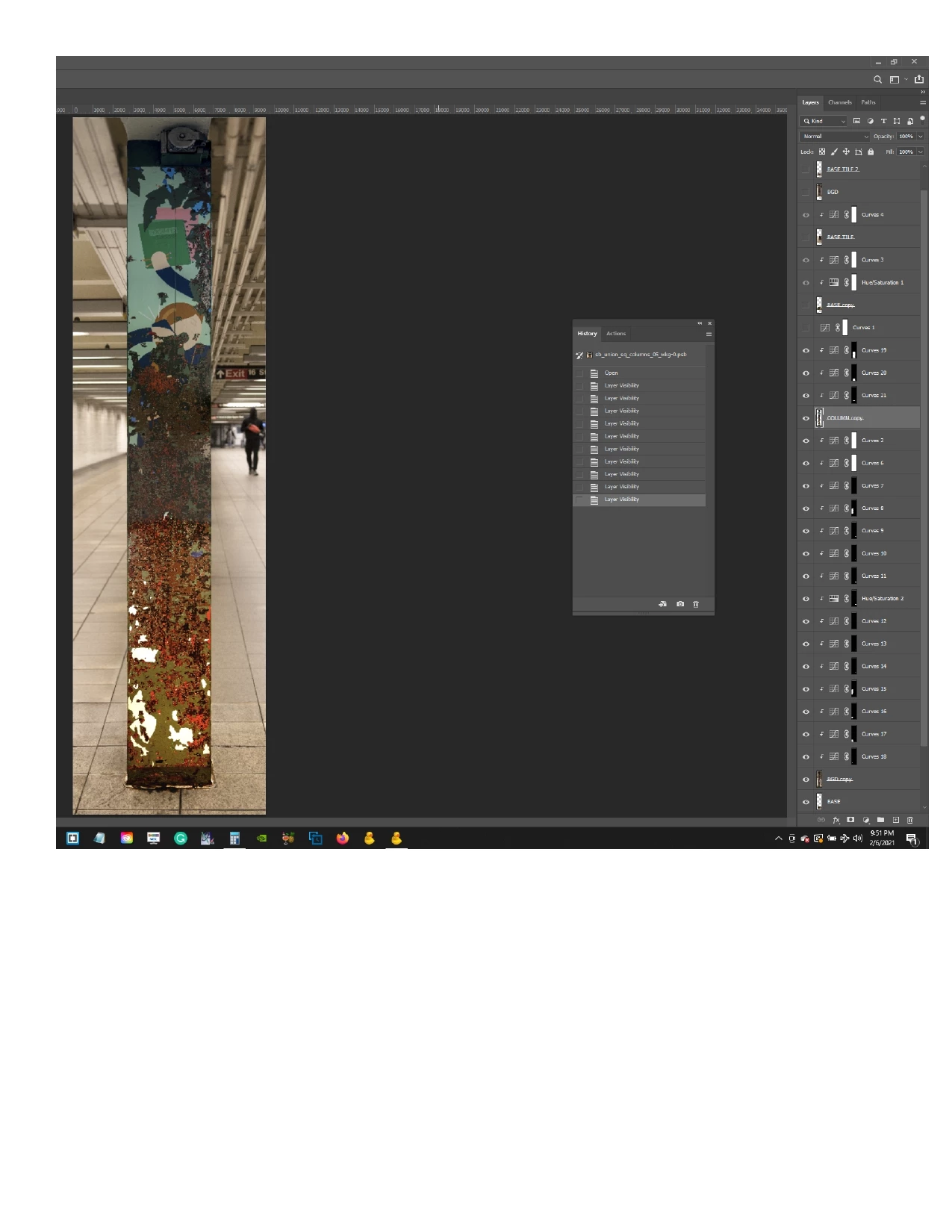Open the workspace switcher icon
The width and height of the screenshot is (952, 1232).
(x=895, y=79)
